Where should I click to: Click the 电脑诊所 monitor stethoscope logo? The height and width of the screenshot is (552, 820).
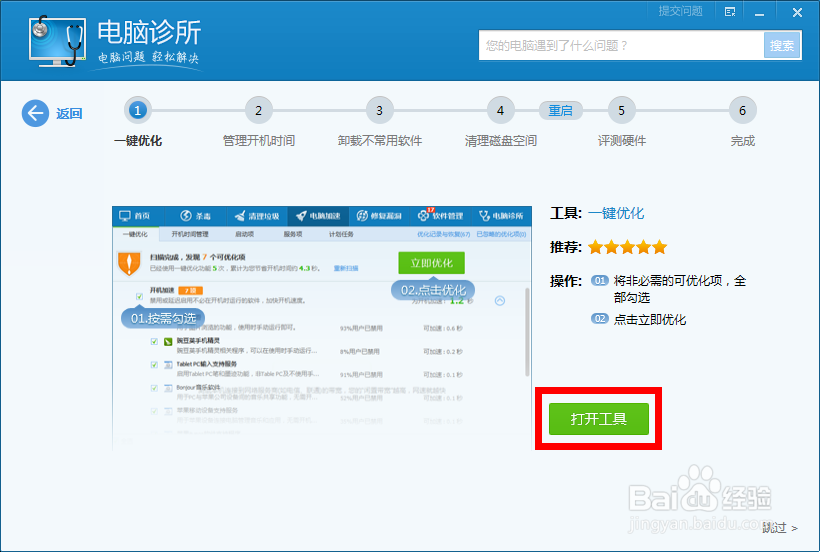click(57, 41)
